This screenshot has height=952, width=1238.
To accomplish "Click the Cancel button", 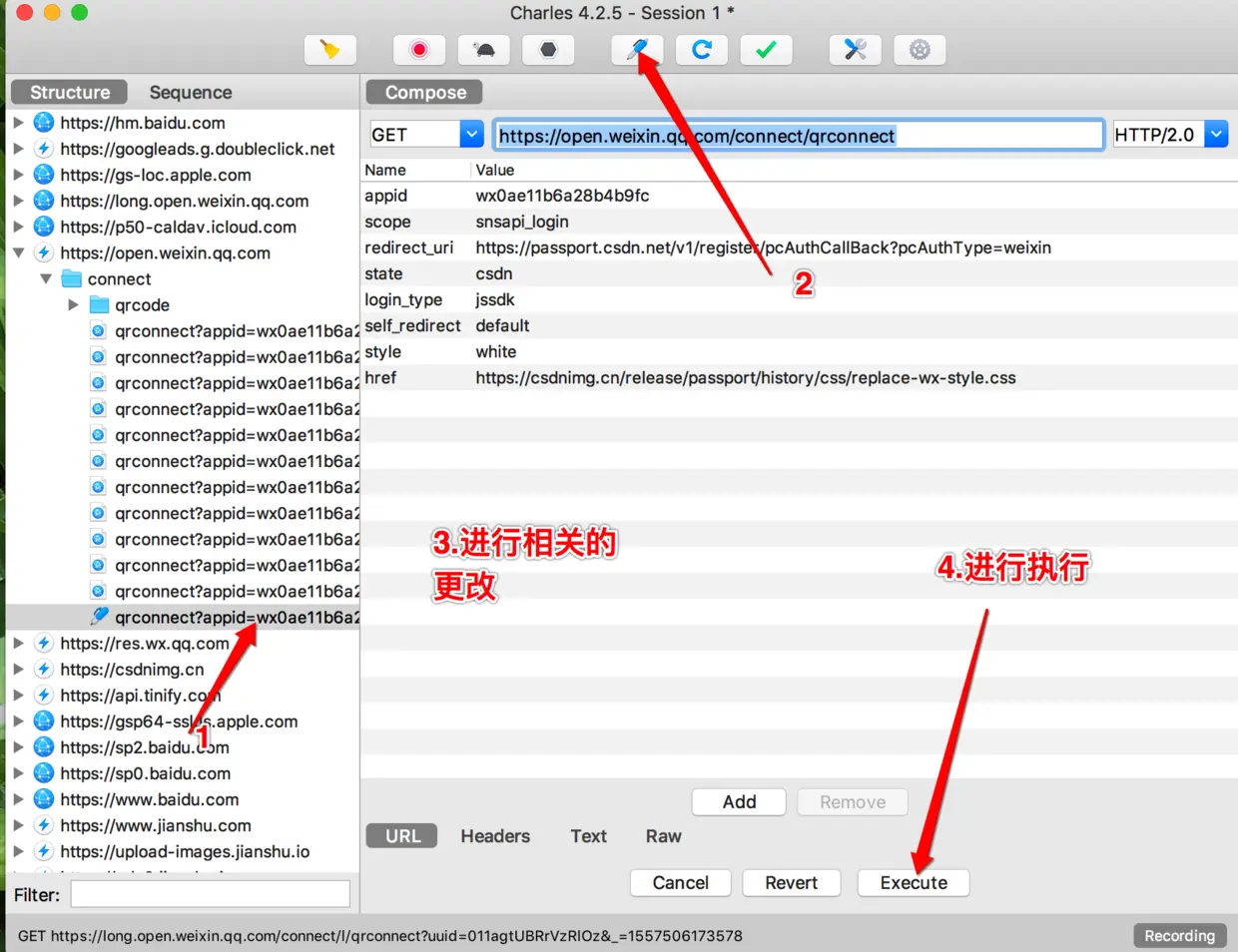I will 681,882.
